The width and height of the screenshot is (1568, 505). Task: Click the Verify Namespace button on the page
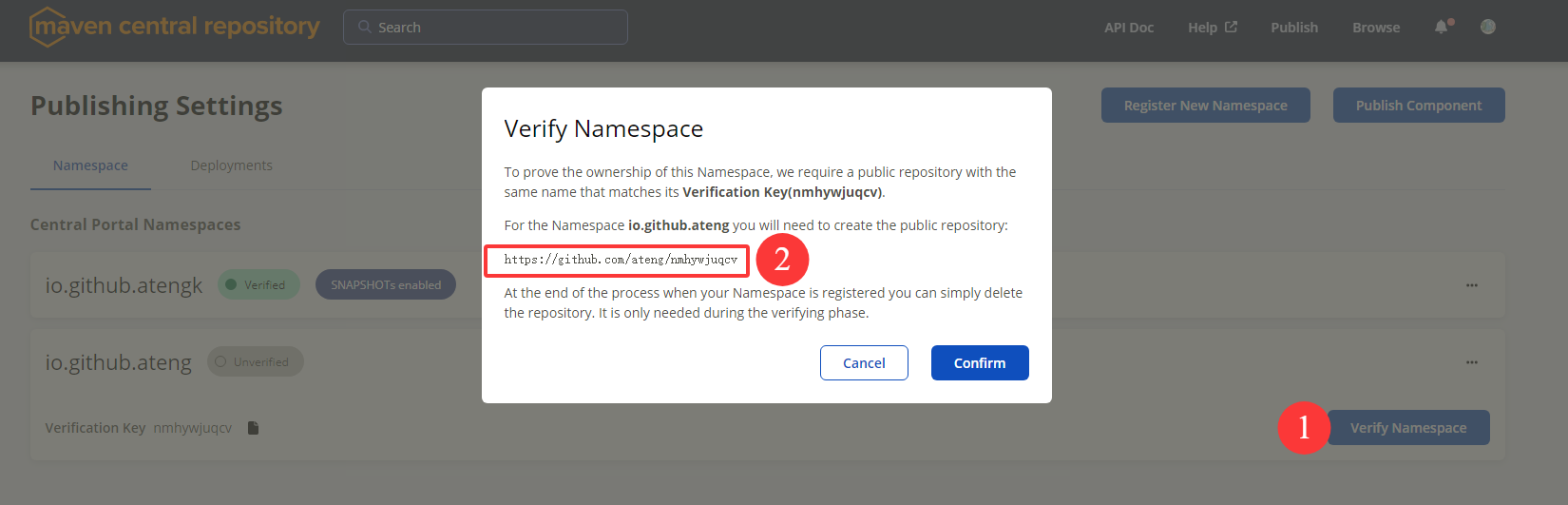click(x=1408, y=428)
